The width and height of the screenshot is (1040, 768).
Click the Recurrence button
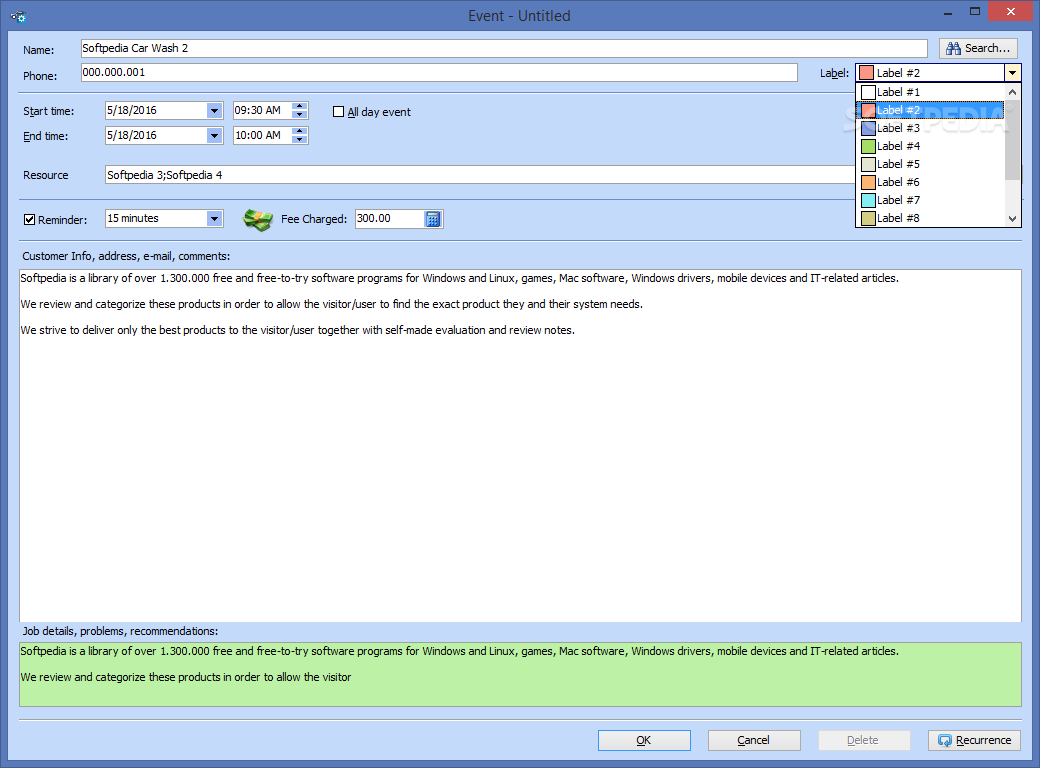click(x=974, y=740)
